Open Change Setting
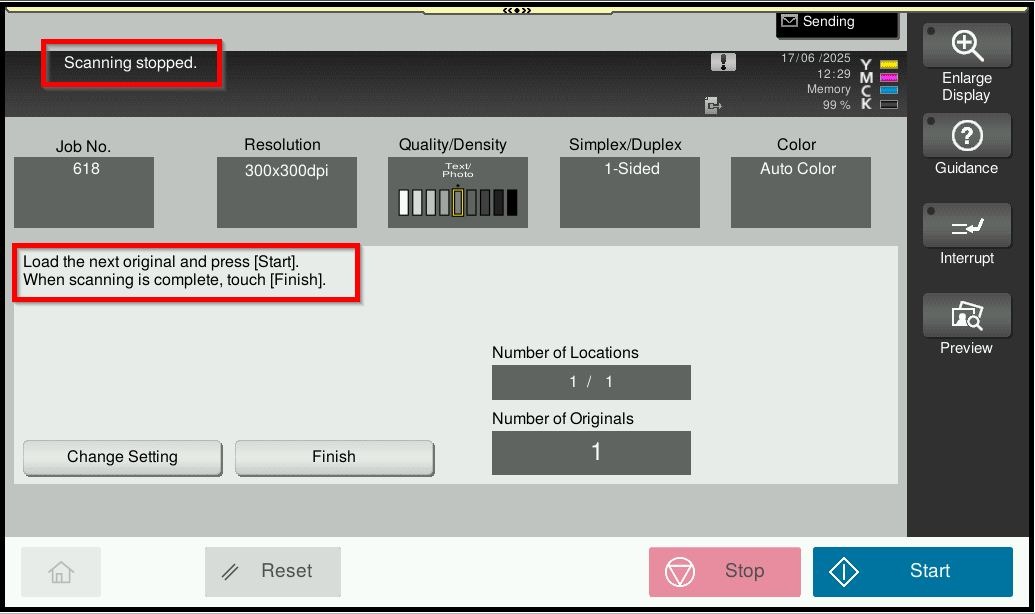1035x614 pixels. click(x=122, y=457)
